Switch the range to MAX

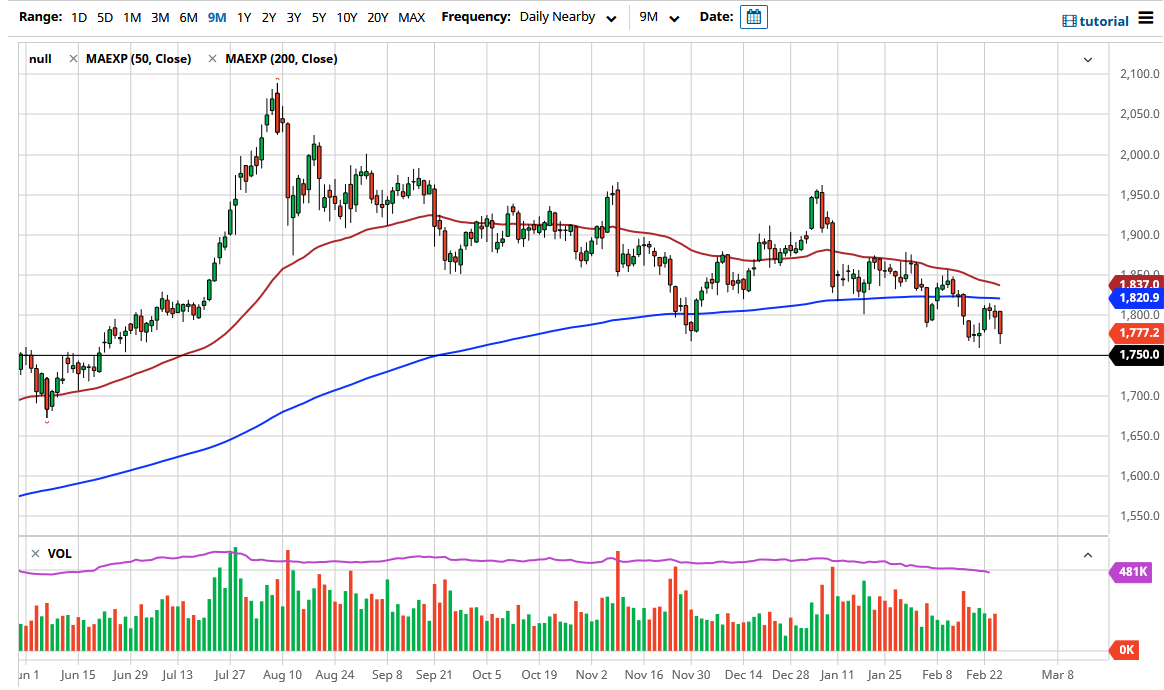click(411, 17)
